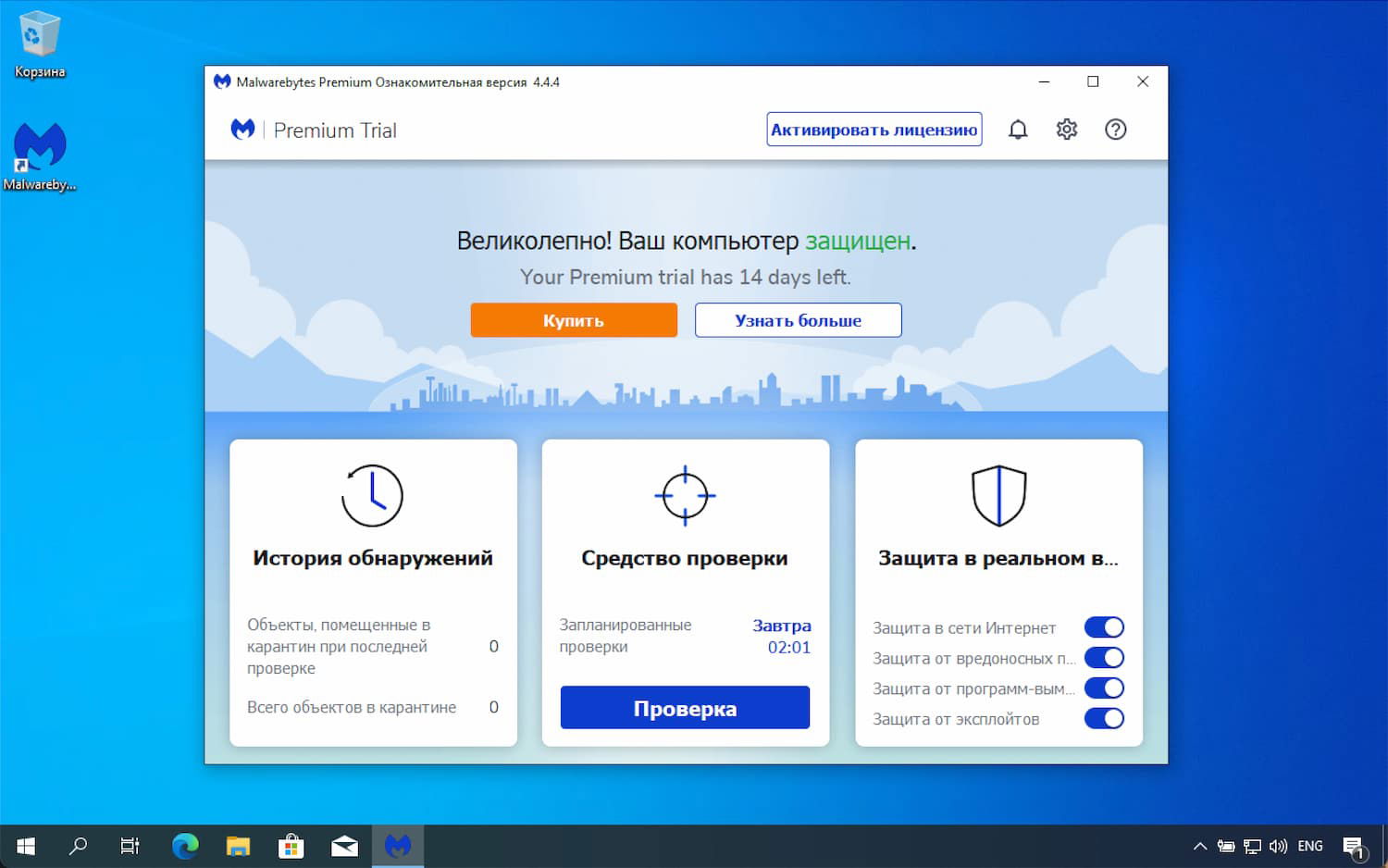Toggle Защита от эксплойтов switch

tap(1104, 719)
